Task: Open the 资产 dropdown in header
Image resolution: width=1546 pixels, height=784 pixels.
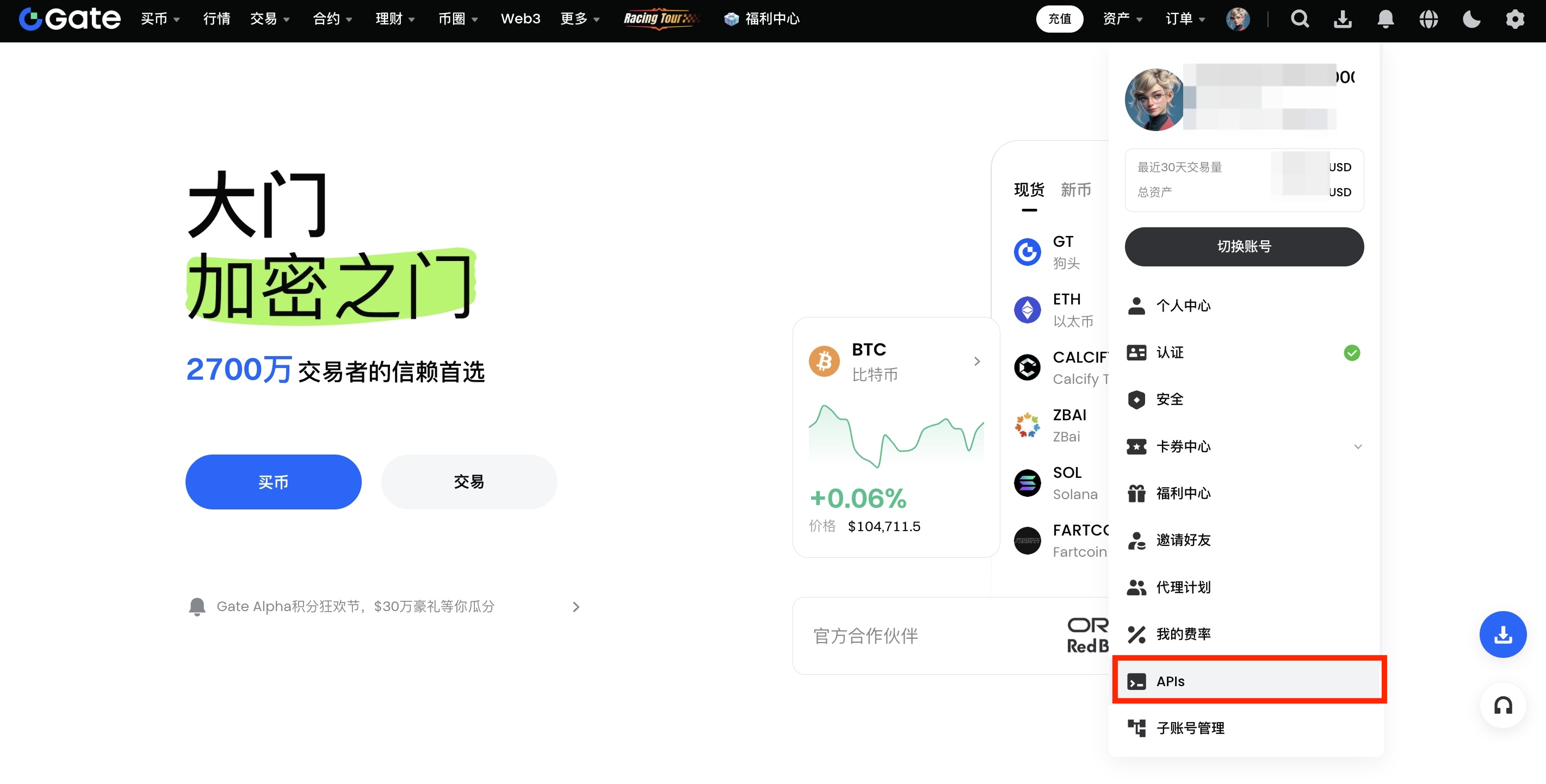Action: [x=1122, y=19]
